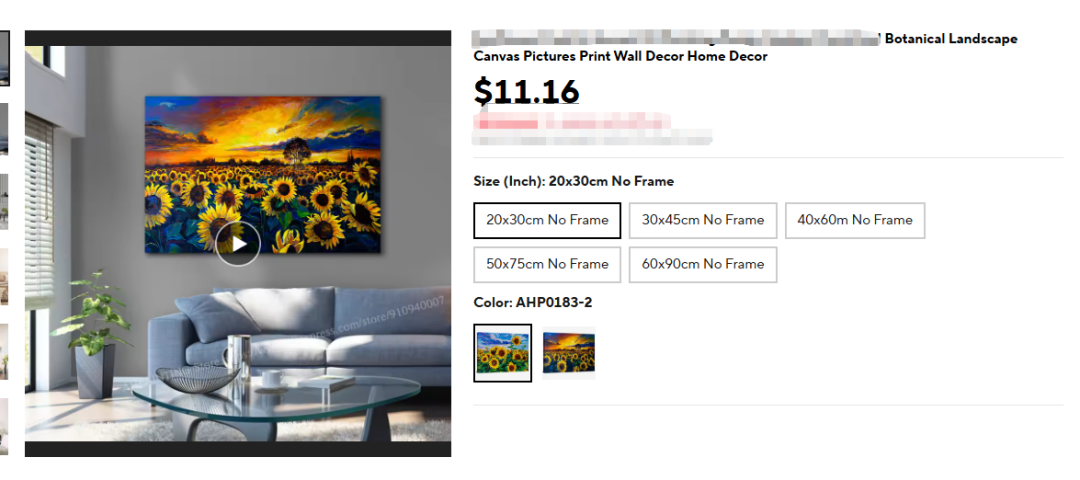Choose the 30x45cm No Frame size

tap(703, 220)
